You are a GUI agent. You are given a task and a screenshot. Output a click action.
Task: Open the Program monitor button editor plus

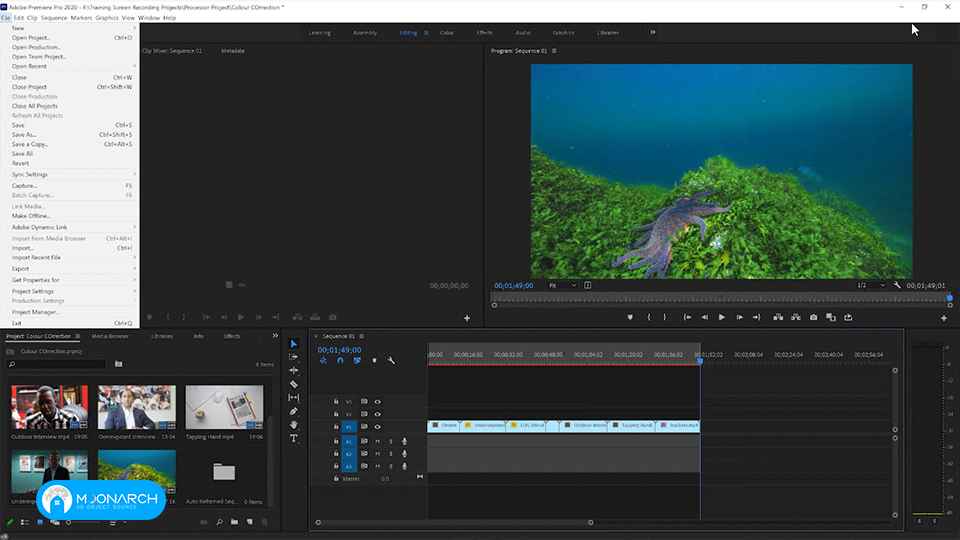[x=943, y=318]
